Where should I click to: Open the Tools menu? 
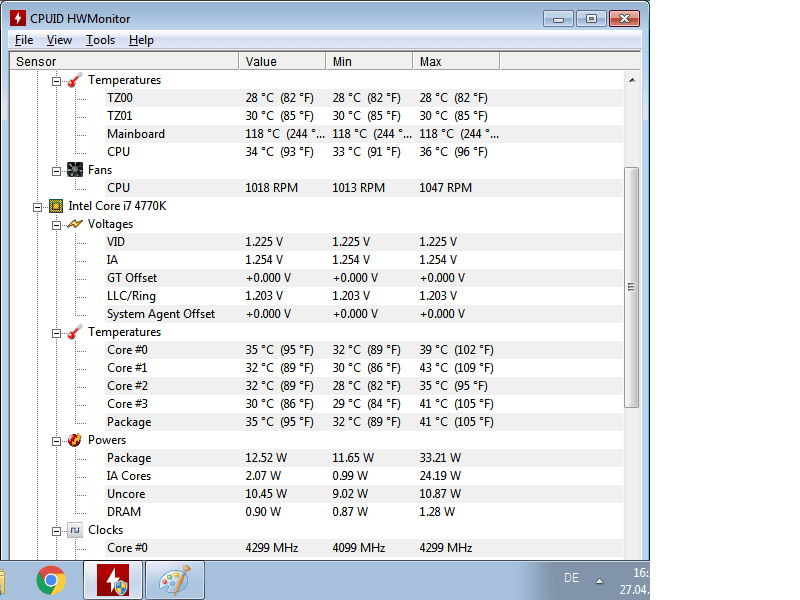(100, 40)
